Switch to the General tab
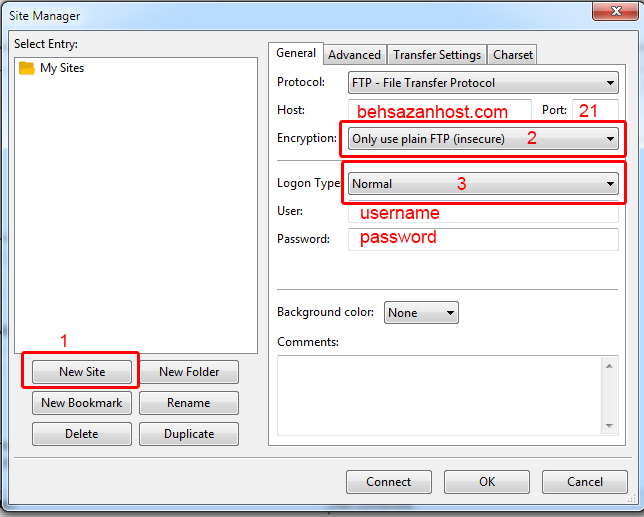Image resolution: width=644 pixels, height=517 pixels. click(296, 53)
